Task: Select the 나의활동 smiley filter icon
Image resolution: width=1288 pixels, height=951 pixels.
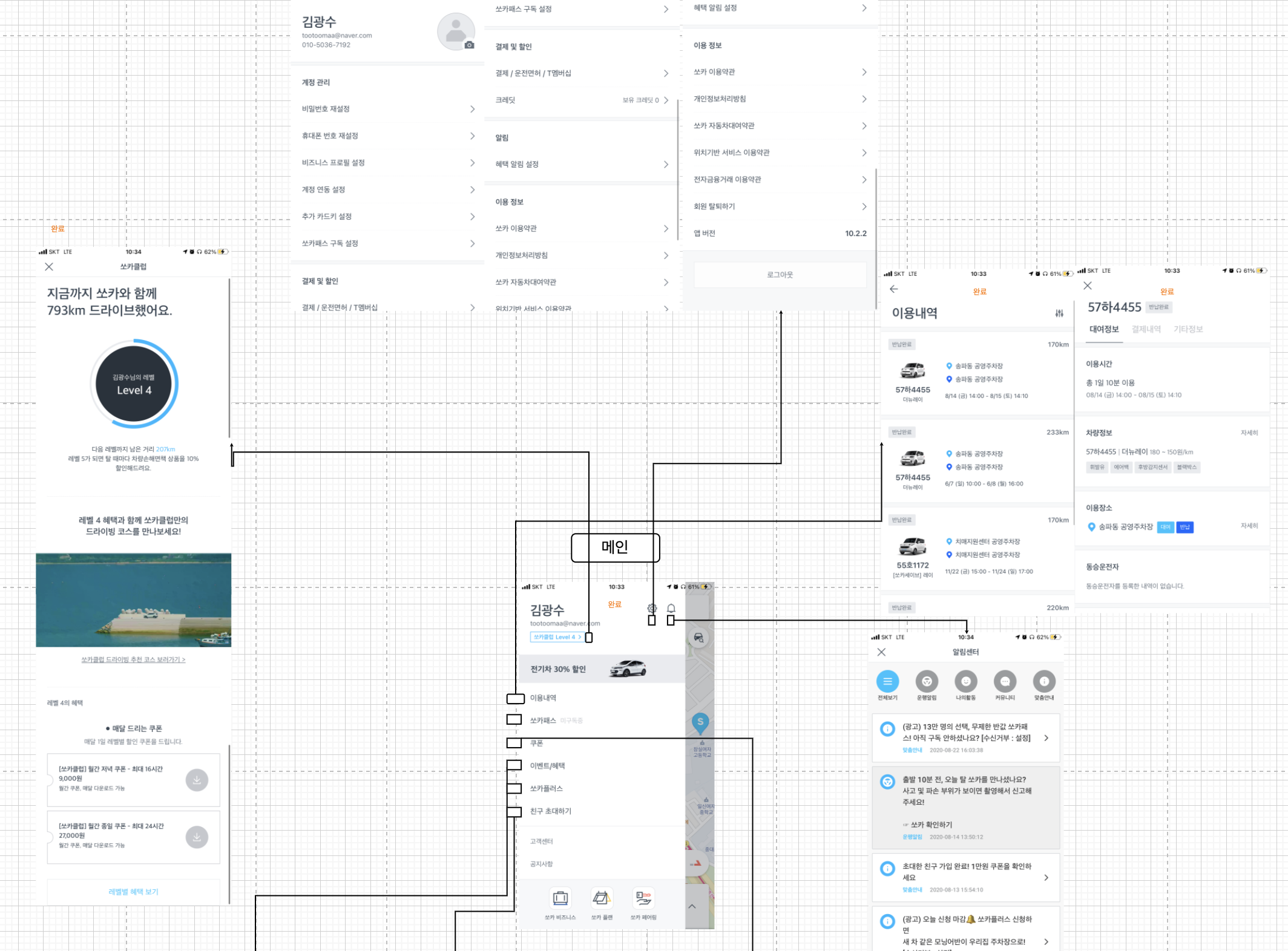Action: (966, 682)
